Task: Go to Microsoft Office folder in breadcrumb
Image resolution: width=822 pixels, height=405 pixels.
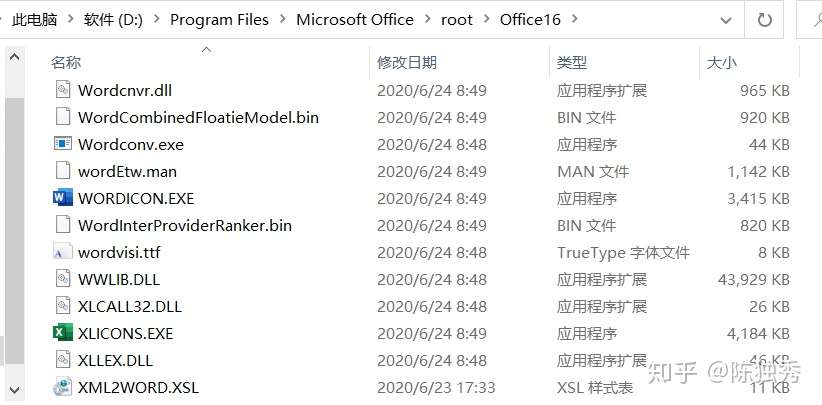Action: [x=355, y=19]
